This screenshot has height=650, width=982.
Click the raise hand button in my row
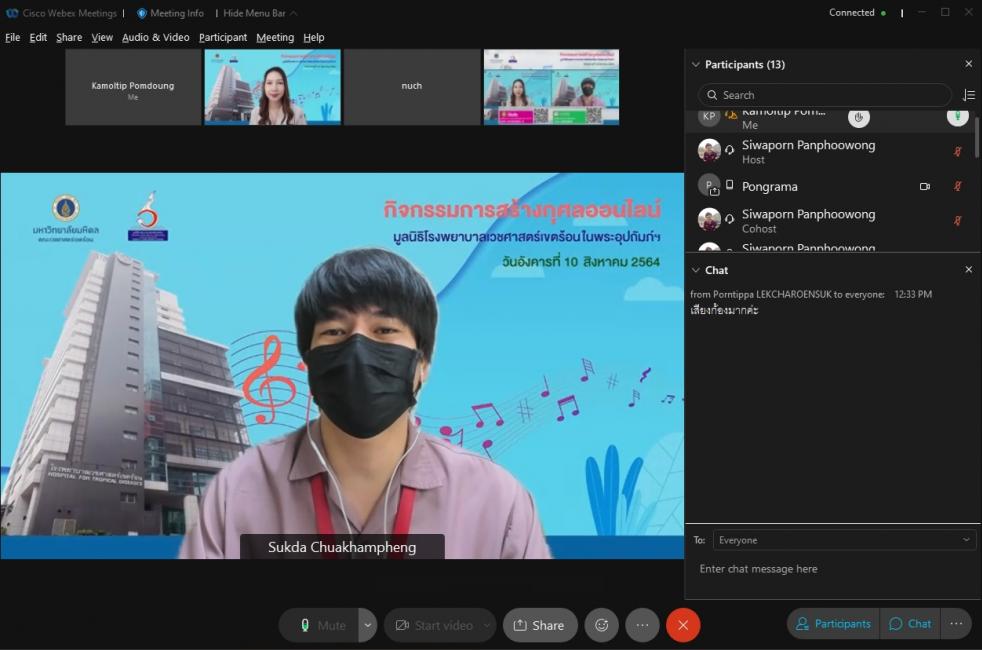tap(859, 117)
